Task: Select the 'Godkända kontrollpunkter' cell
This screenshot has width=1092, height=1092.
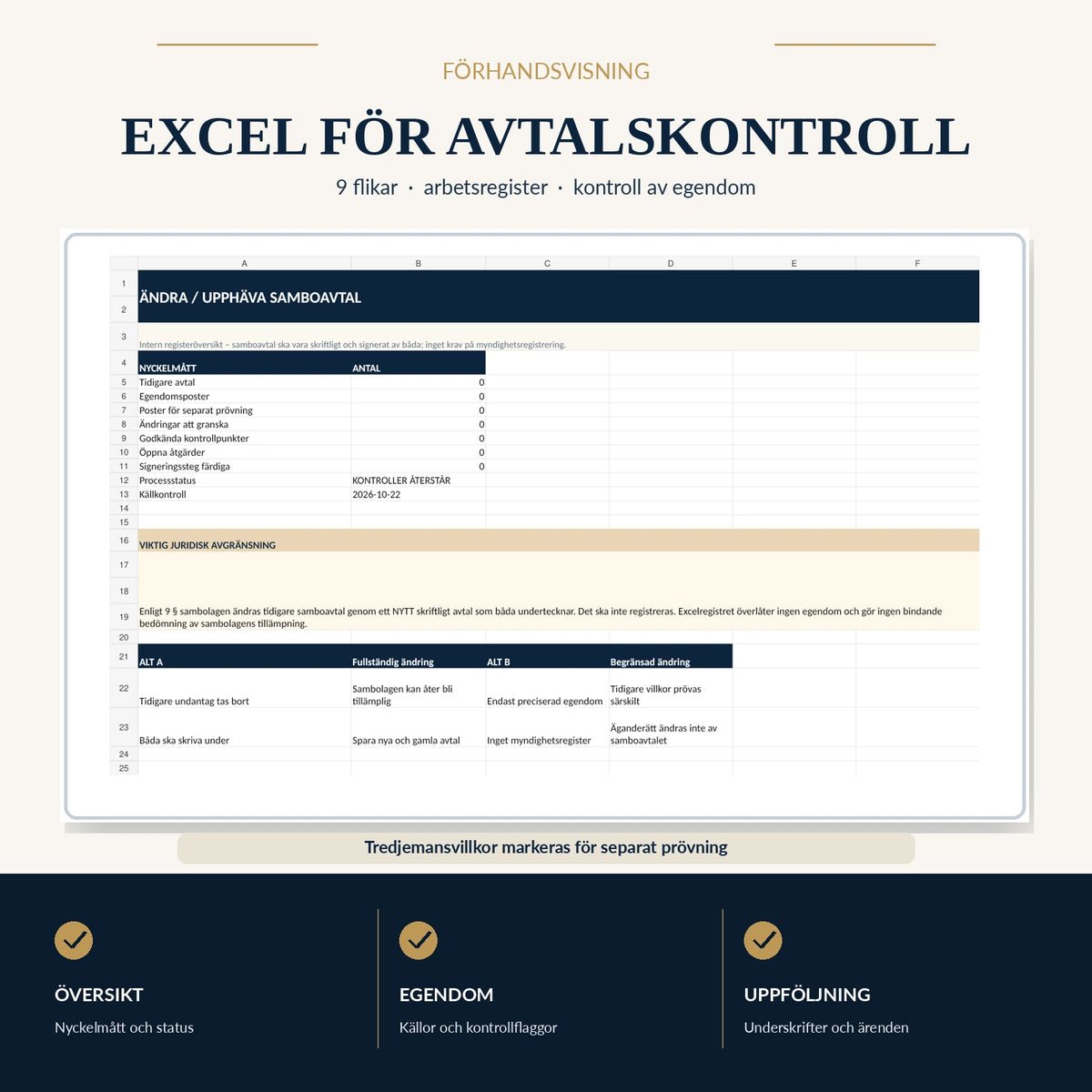Action: (x=244, y=439)
